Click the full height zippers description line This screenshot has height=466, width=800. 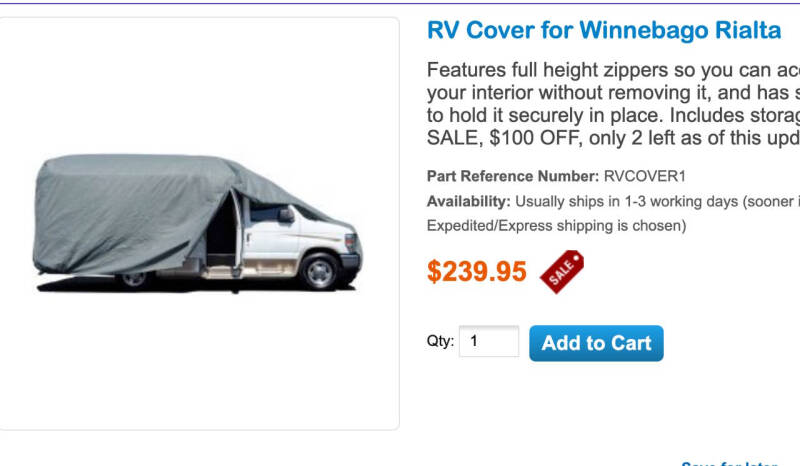point(613,70)
